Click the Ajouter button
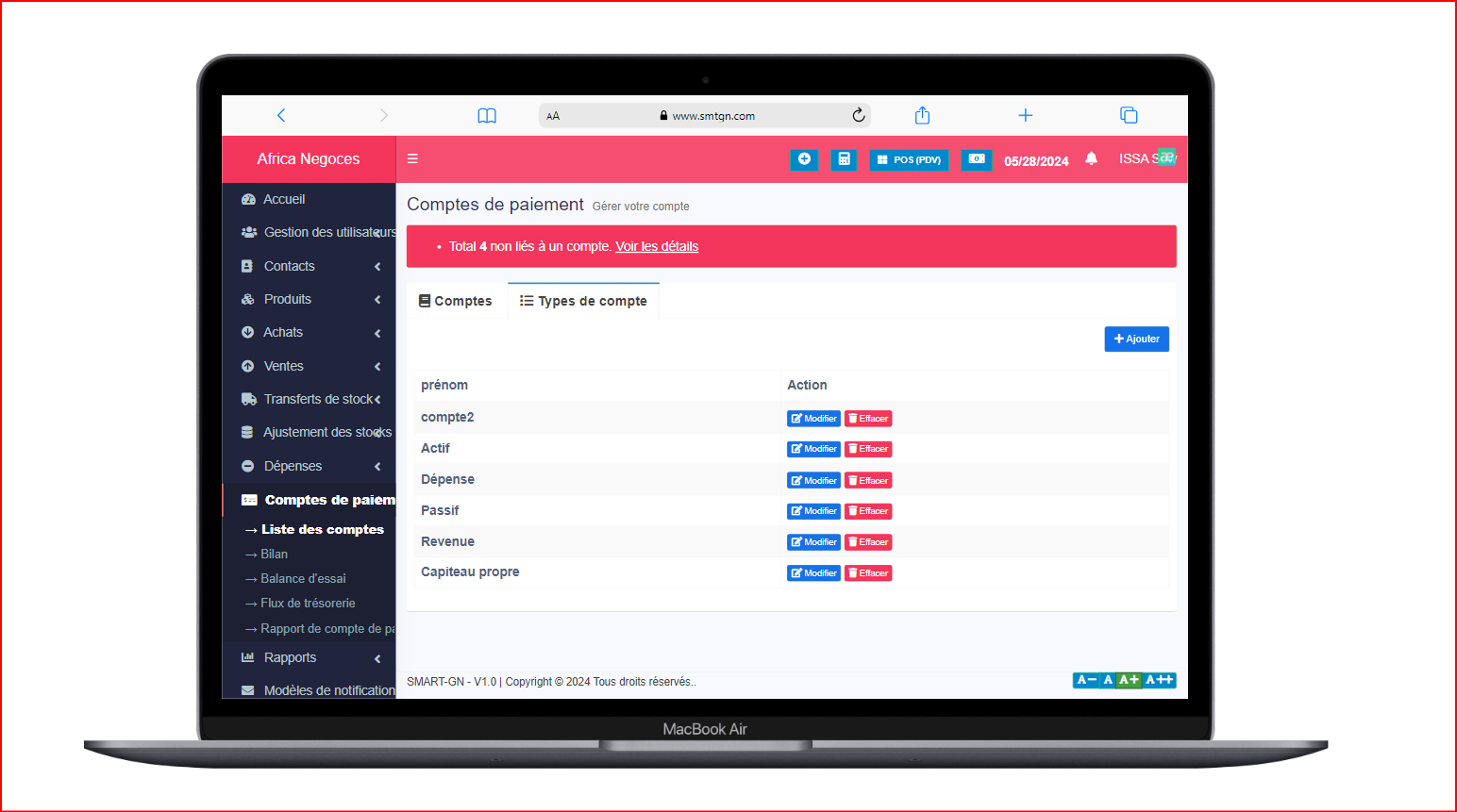Viewport: 1457px width, 812px height. pyautogui.click(x=1136, y=340)
